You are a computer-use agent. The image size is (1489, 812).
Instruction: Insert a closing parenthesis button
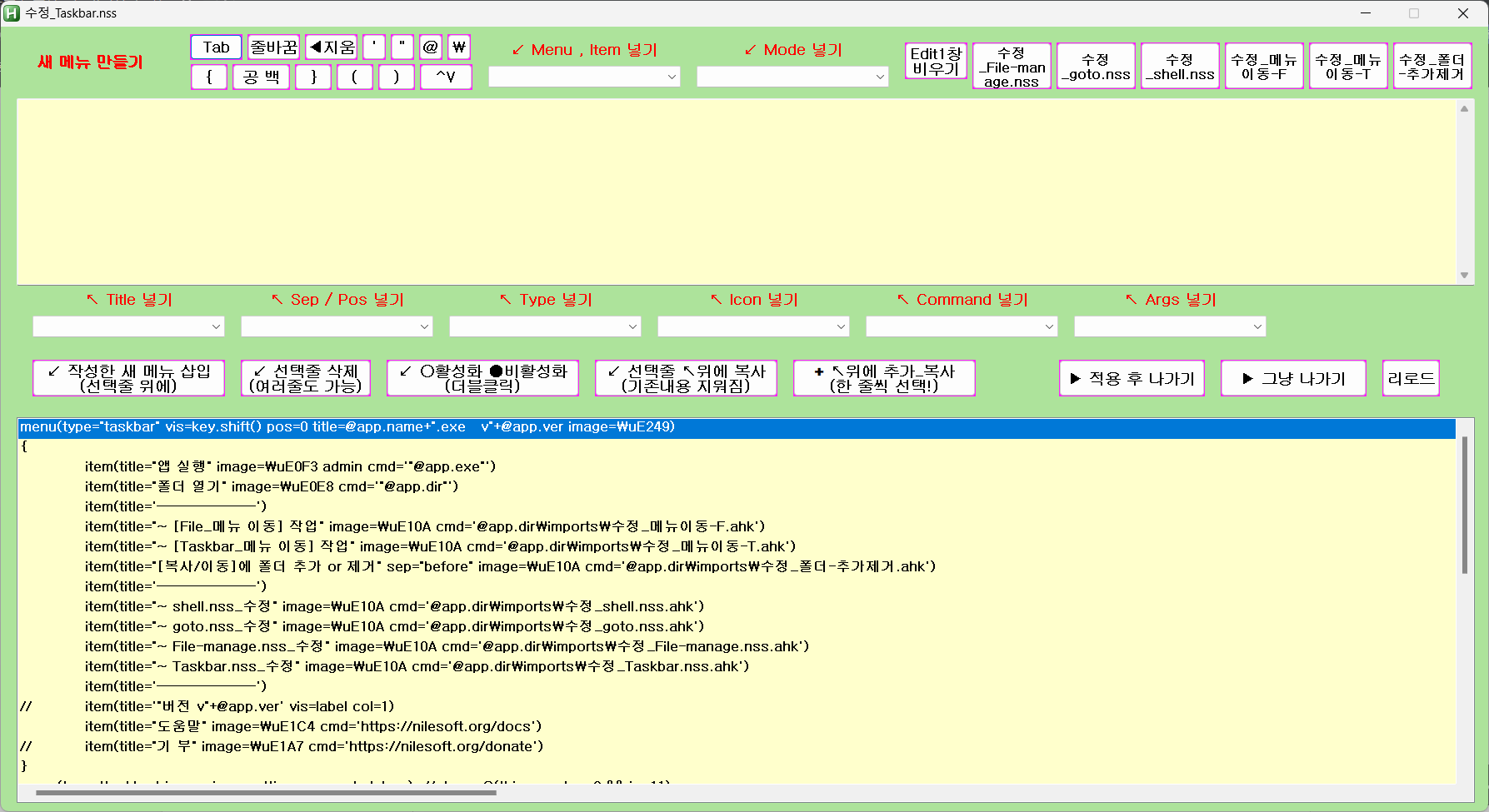coord(397,77)
